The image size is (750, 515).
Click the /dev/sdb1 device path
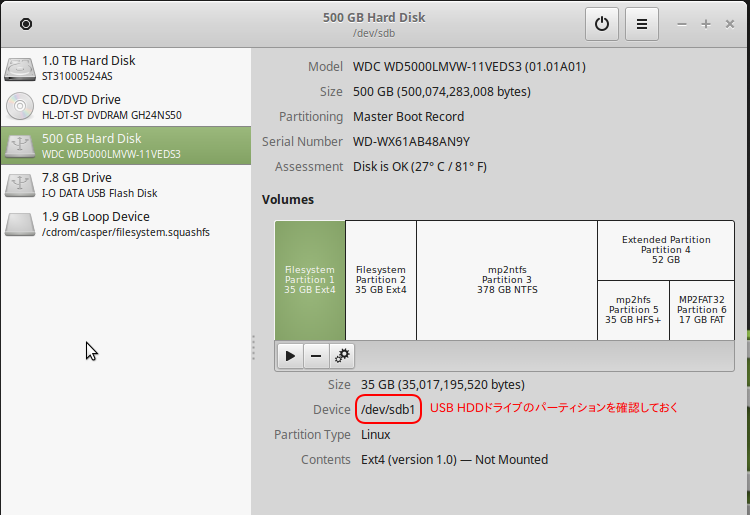pyautogui.click(x=386, y=409)
